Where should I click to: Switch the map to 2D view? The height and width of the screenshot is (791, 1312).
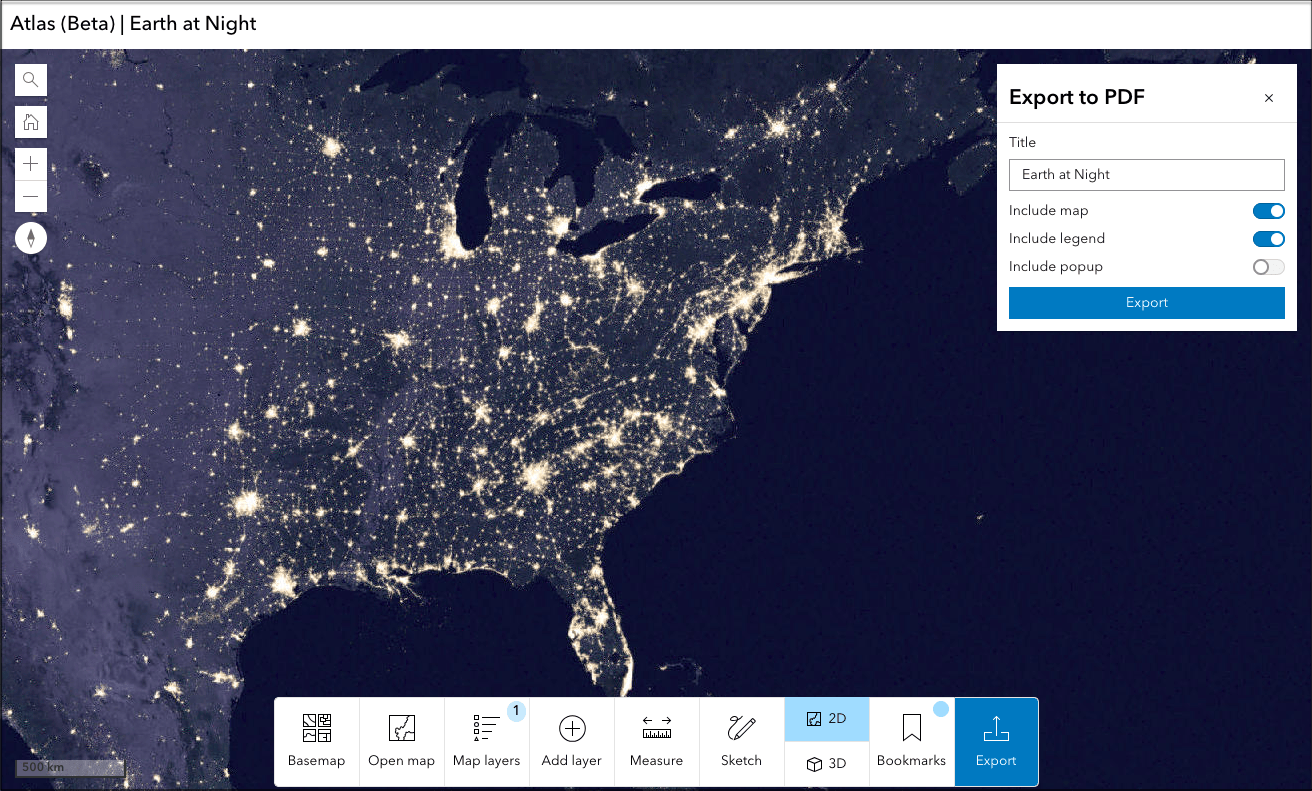pyautogui.click(x=827, y=719)
